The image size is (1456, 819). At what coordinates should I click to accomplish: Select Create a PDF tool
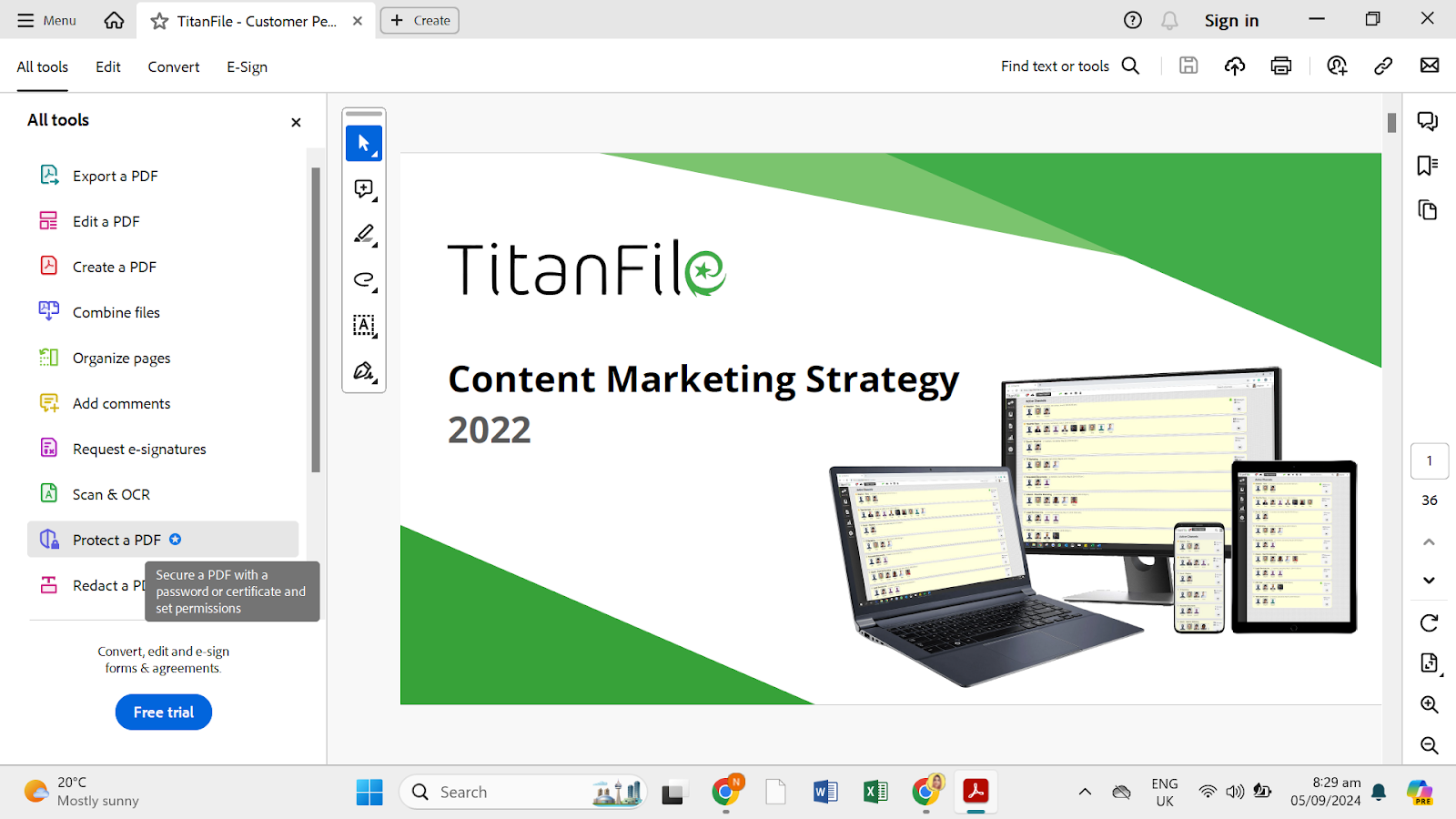pos(163,267)
